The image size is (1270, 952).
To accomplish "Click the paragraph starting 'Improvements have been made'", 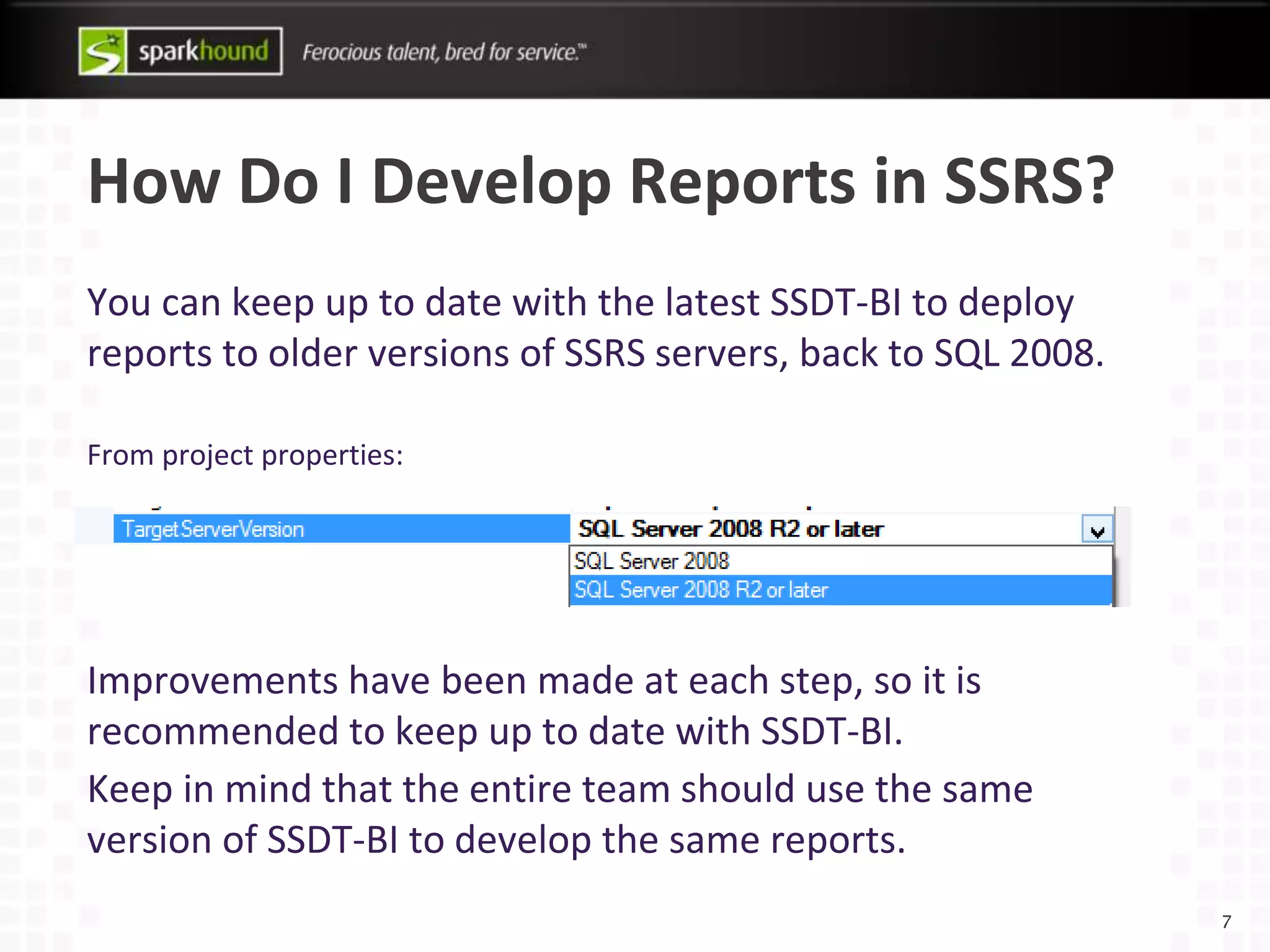I will 534,706.
